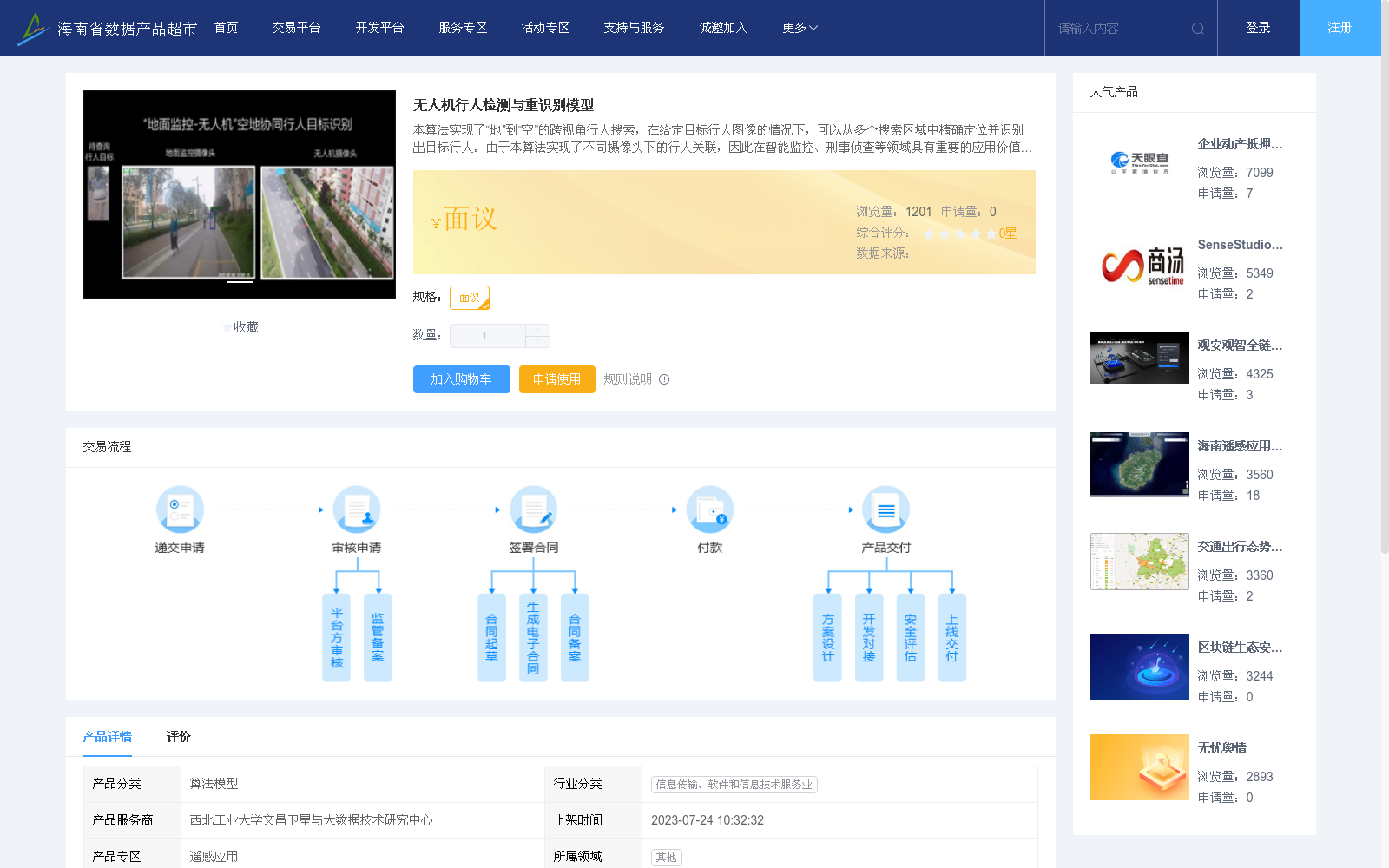Click the 规则说明 info icon
The width and height of the screenshot is (1389, 868).
point(664,379)
